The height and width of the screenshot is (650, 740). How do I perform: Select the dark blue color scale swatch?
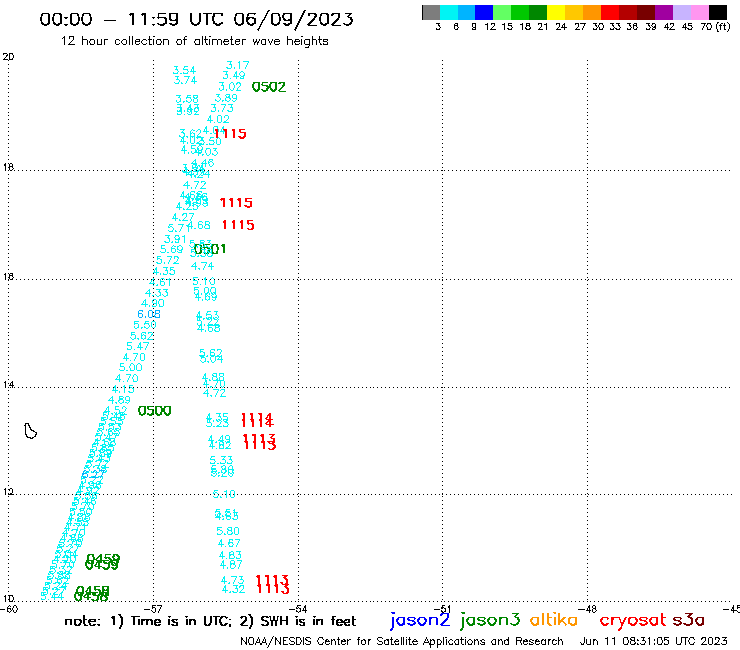click(484, 12)
